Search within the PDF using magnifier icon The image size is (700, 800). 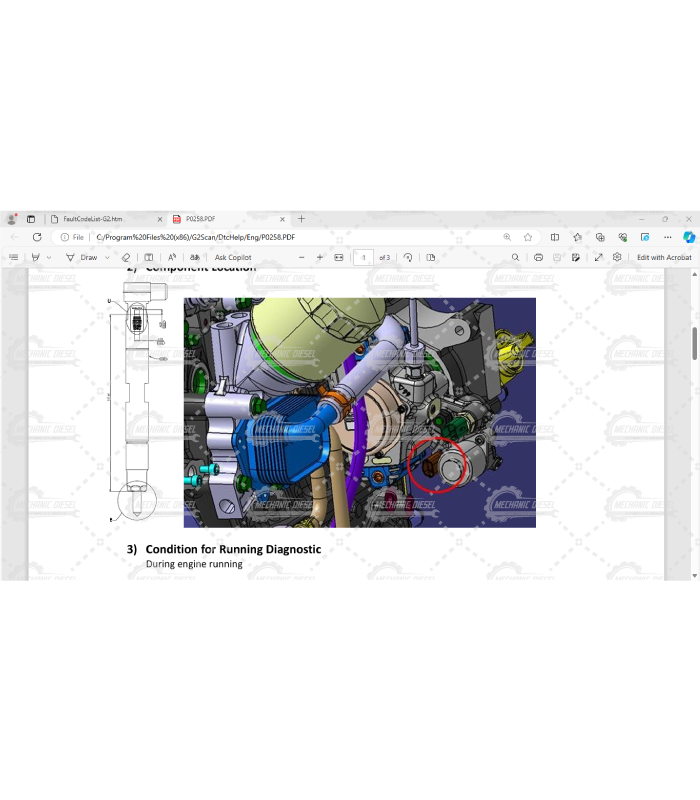(x=516, y=257)
